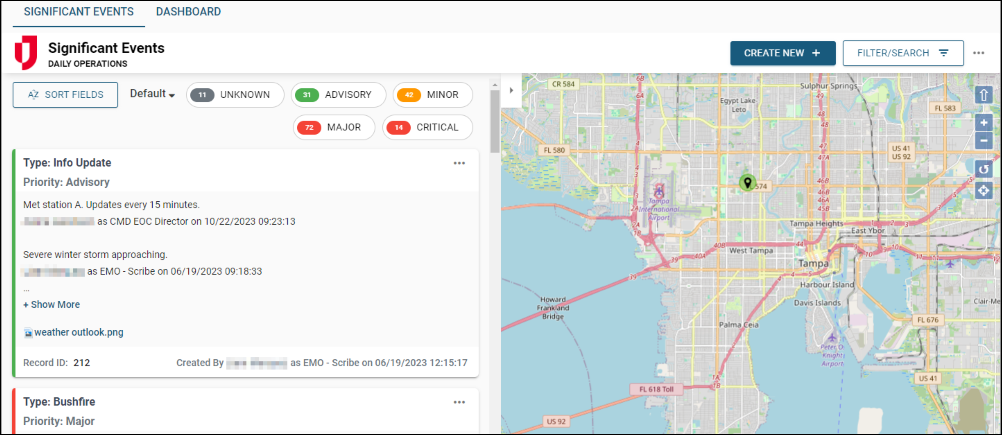Open the Default sort dropdown

[x=152, y=95]
